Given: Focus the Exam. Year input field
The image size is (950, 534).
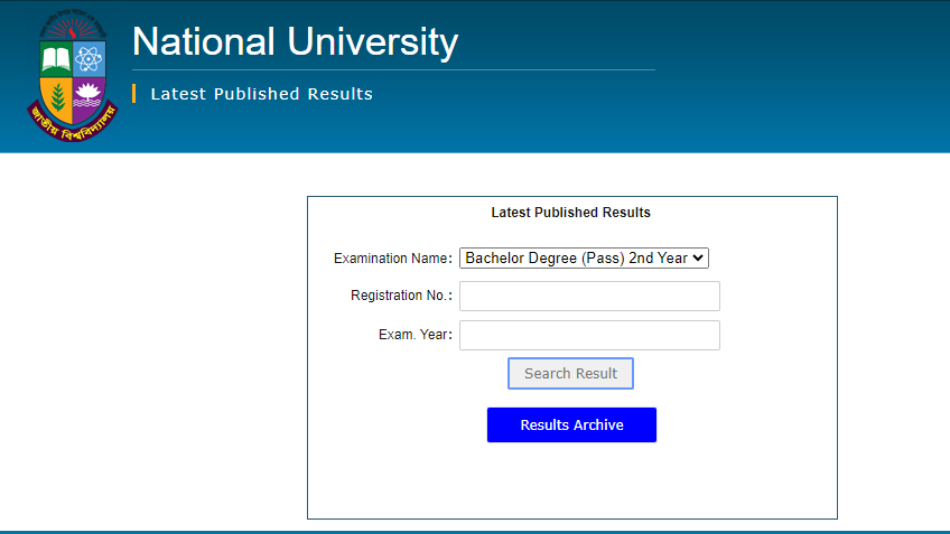Looking at the screenshot, I should point(590,335).
